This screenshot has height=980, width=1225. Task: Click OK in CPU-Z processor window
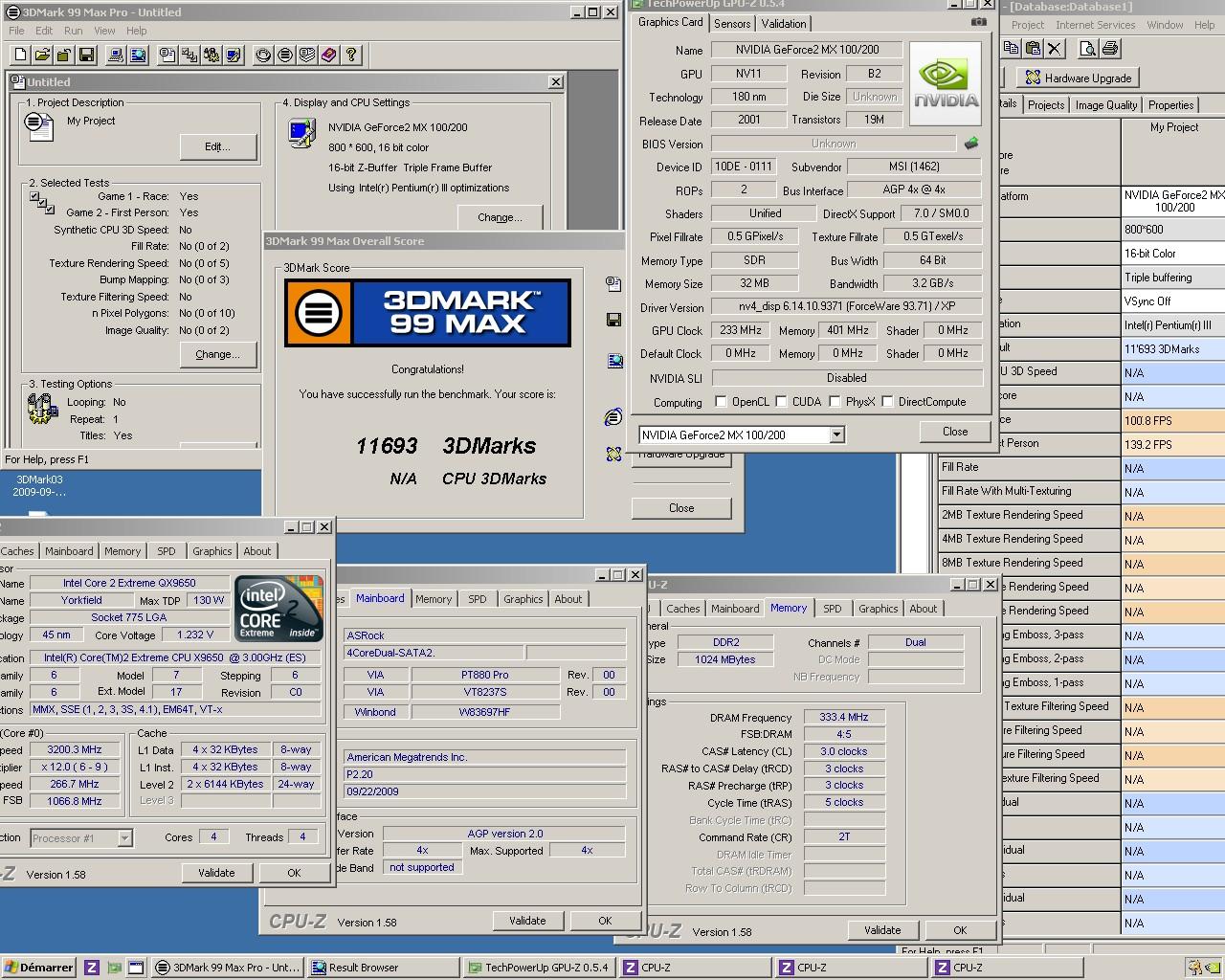tap(294, 873)
